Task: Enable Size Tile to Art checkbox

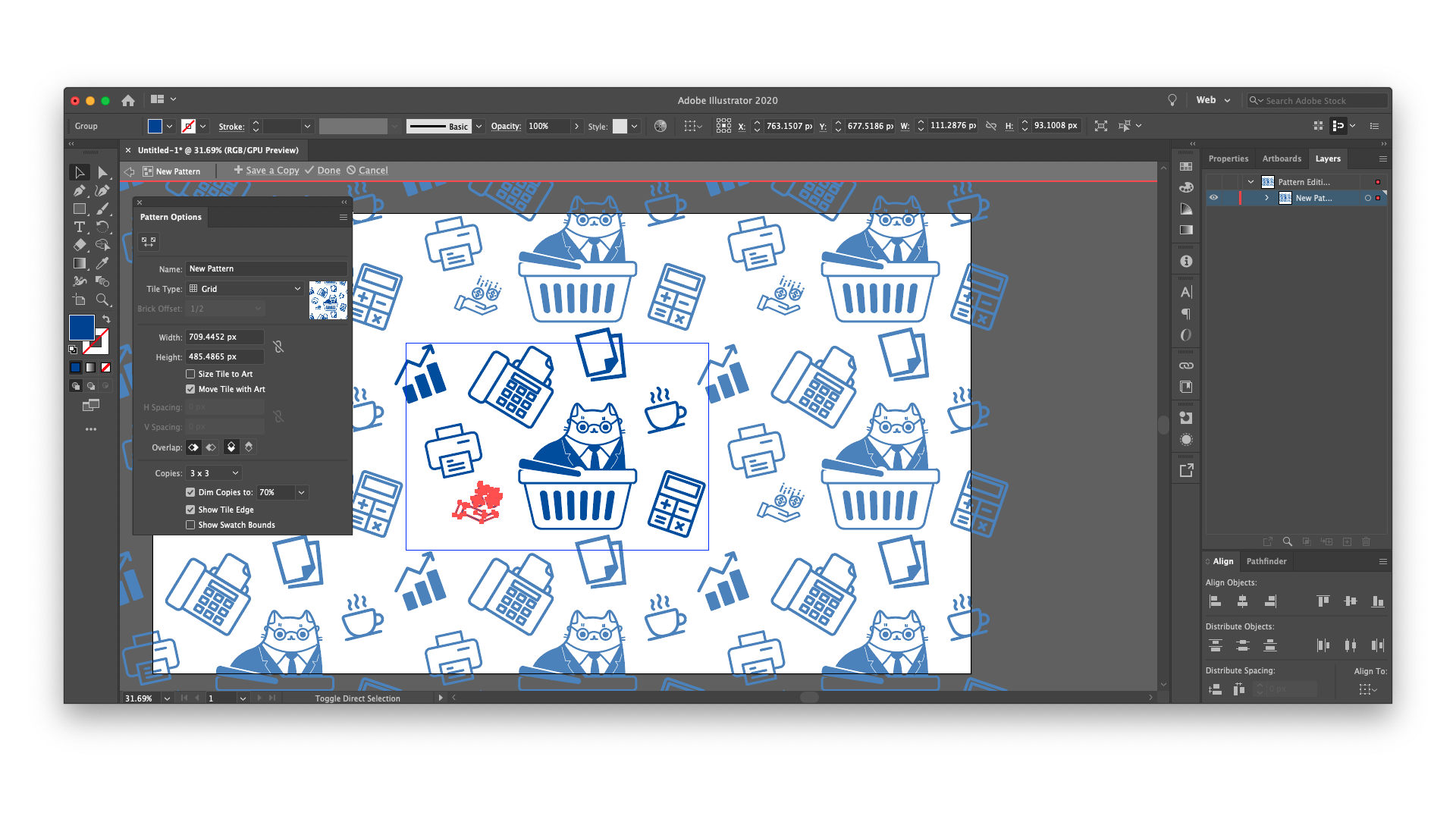Action: (x=190, y=374)
